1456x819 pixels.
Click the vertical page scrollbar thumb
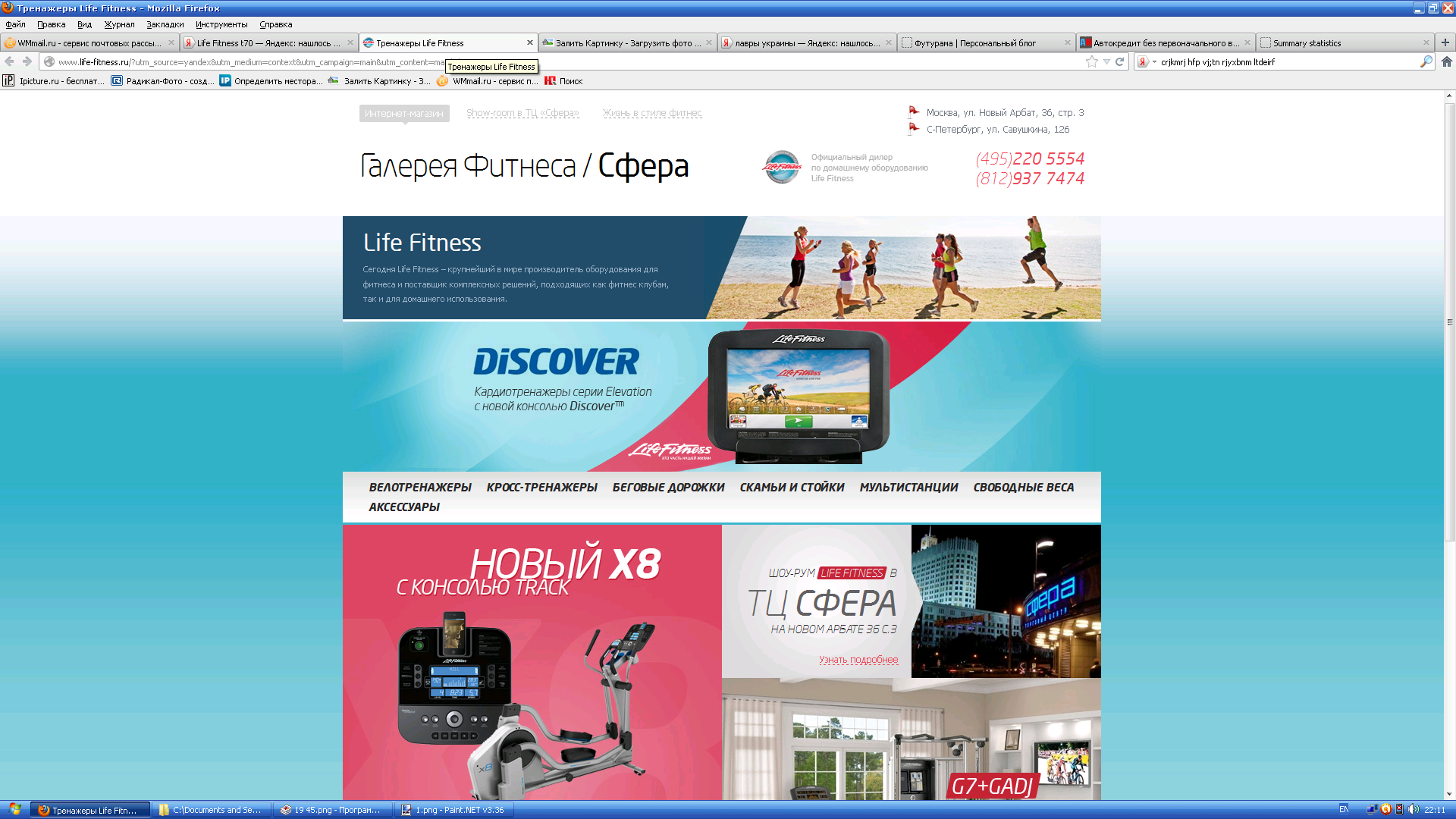(x=1449, y=322)
